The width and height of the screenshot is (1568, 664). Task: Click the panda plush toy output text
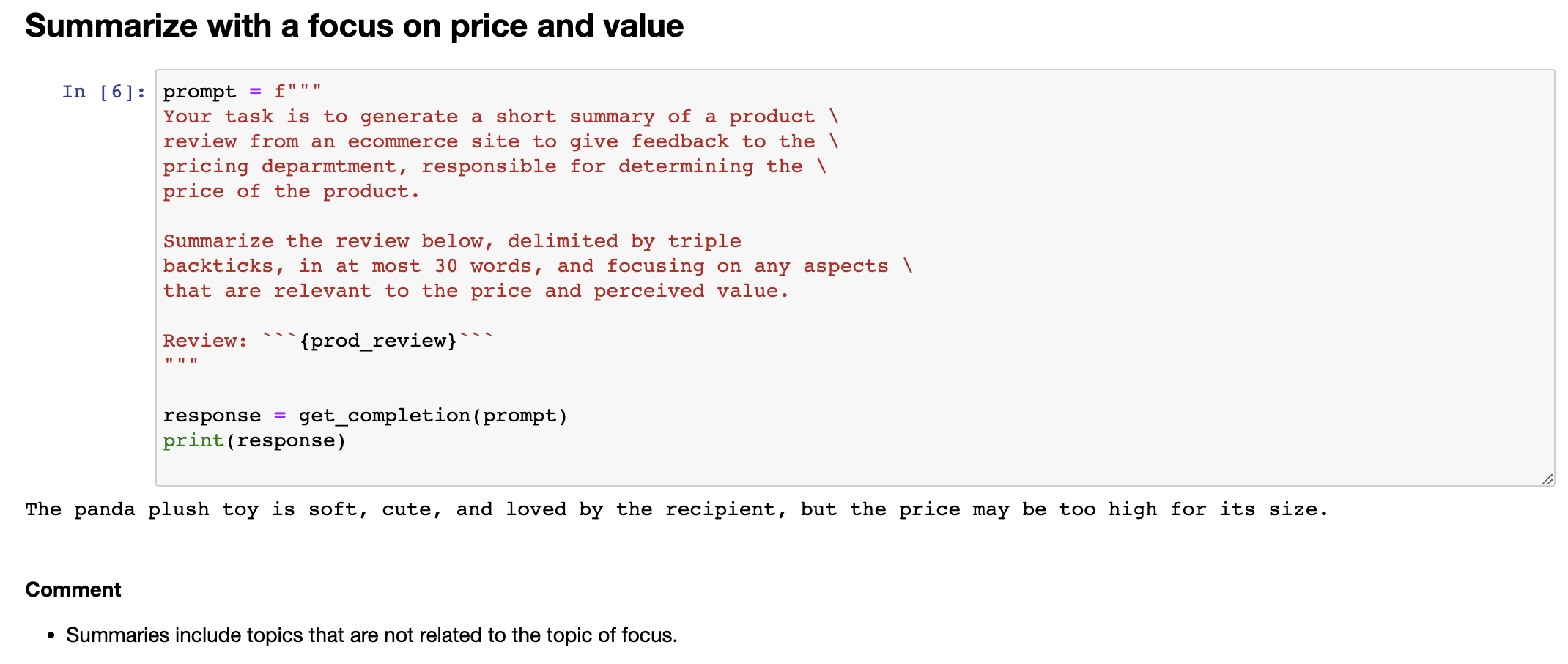point(676,509)
